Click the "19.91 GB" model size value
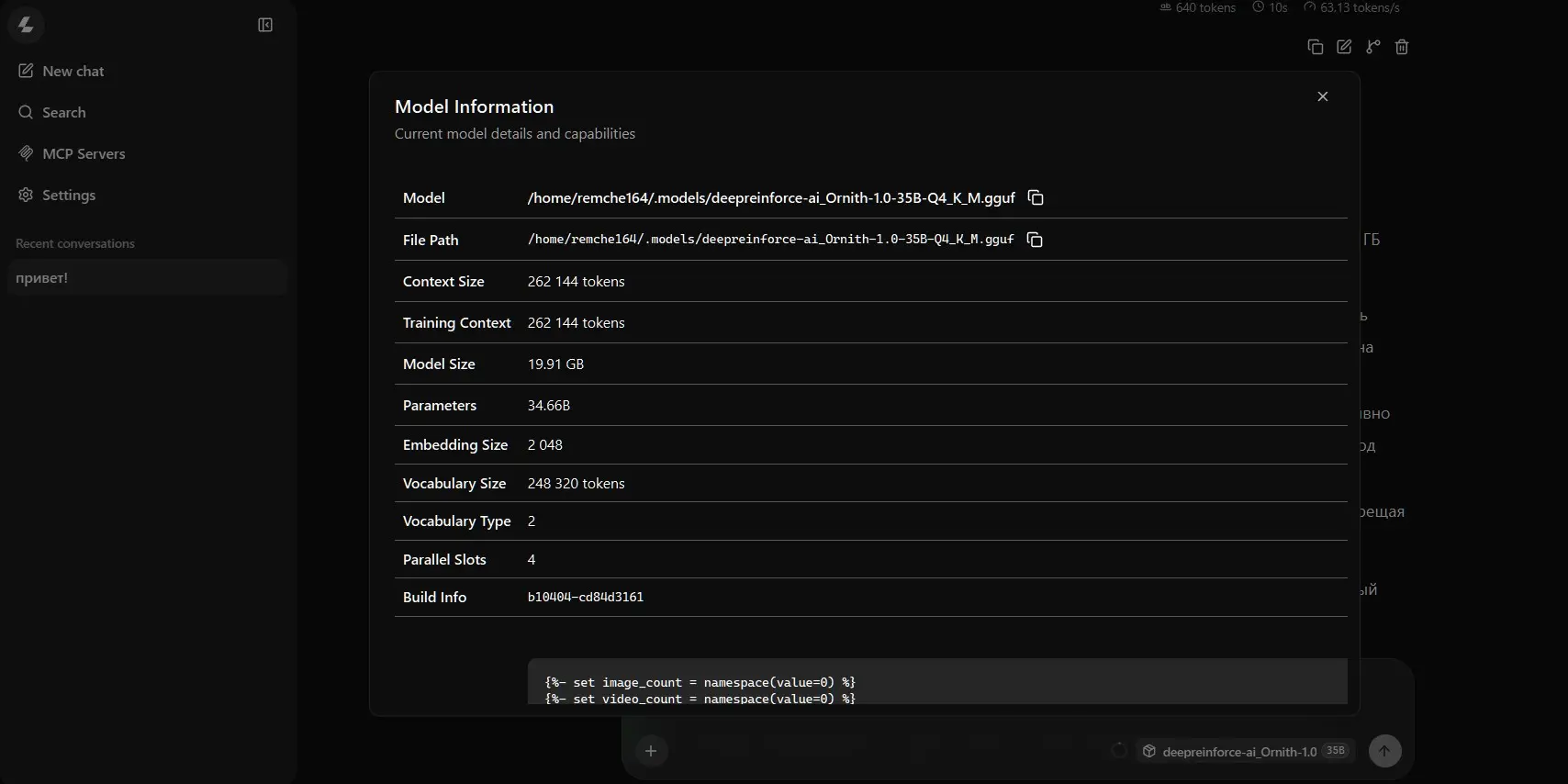The width and height of the screenshot is (1568, 784). pos(555,364)
